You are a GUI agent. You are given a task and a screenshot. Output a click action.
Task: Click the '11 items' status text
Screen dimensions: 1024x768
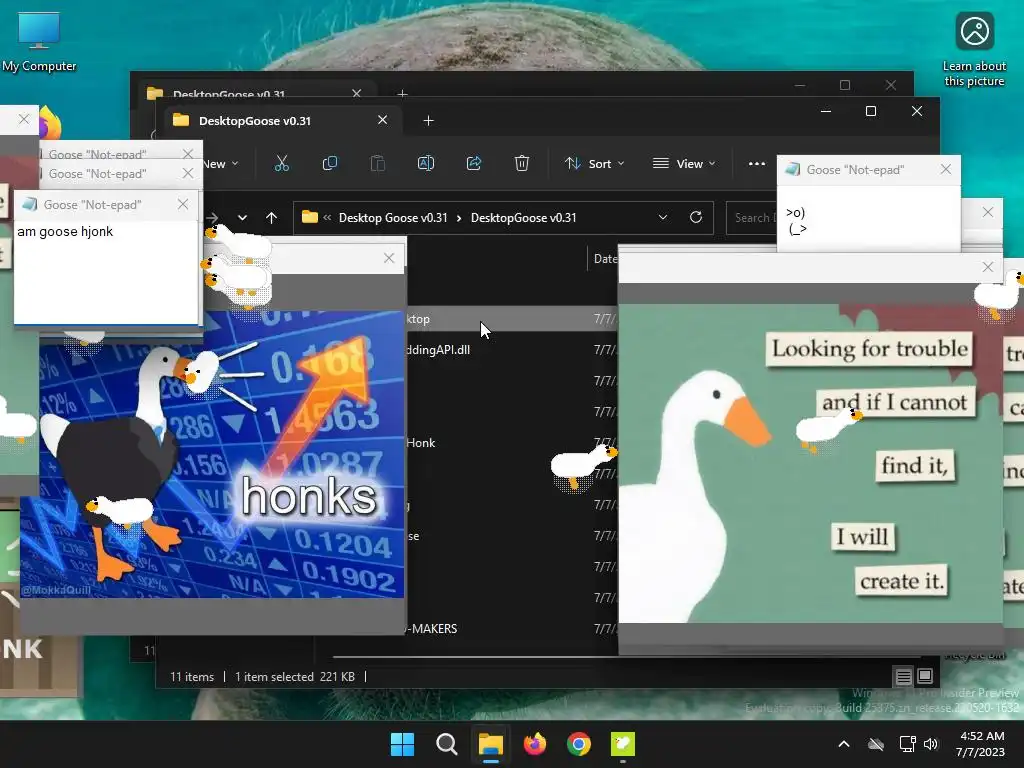click(192, 677)
